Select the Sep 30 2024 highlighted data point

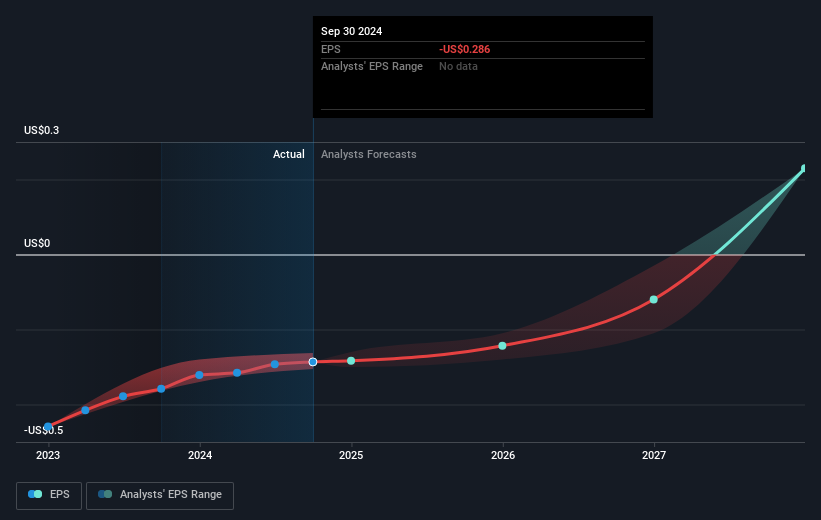(313, 362)
